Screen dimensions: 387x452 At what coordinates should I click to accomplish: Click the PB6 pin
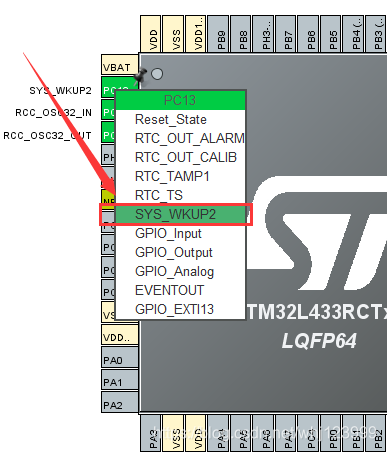tap(308, 34)
